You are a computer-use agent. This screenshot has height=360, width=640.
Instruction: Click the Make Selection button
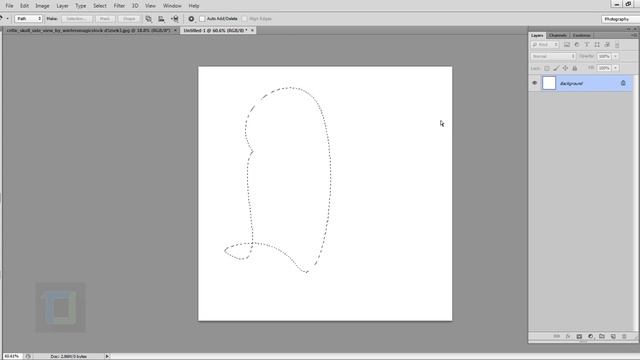click(76, 19)
